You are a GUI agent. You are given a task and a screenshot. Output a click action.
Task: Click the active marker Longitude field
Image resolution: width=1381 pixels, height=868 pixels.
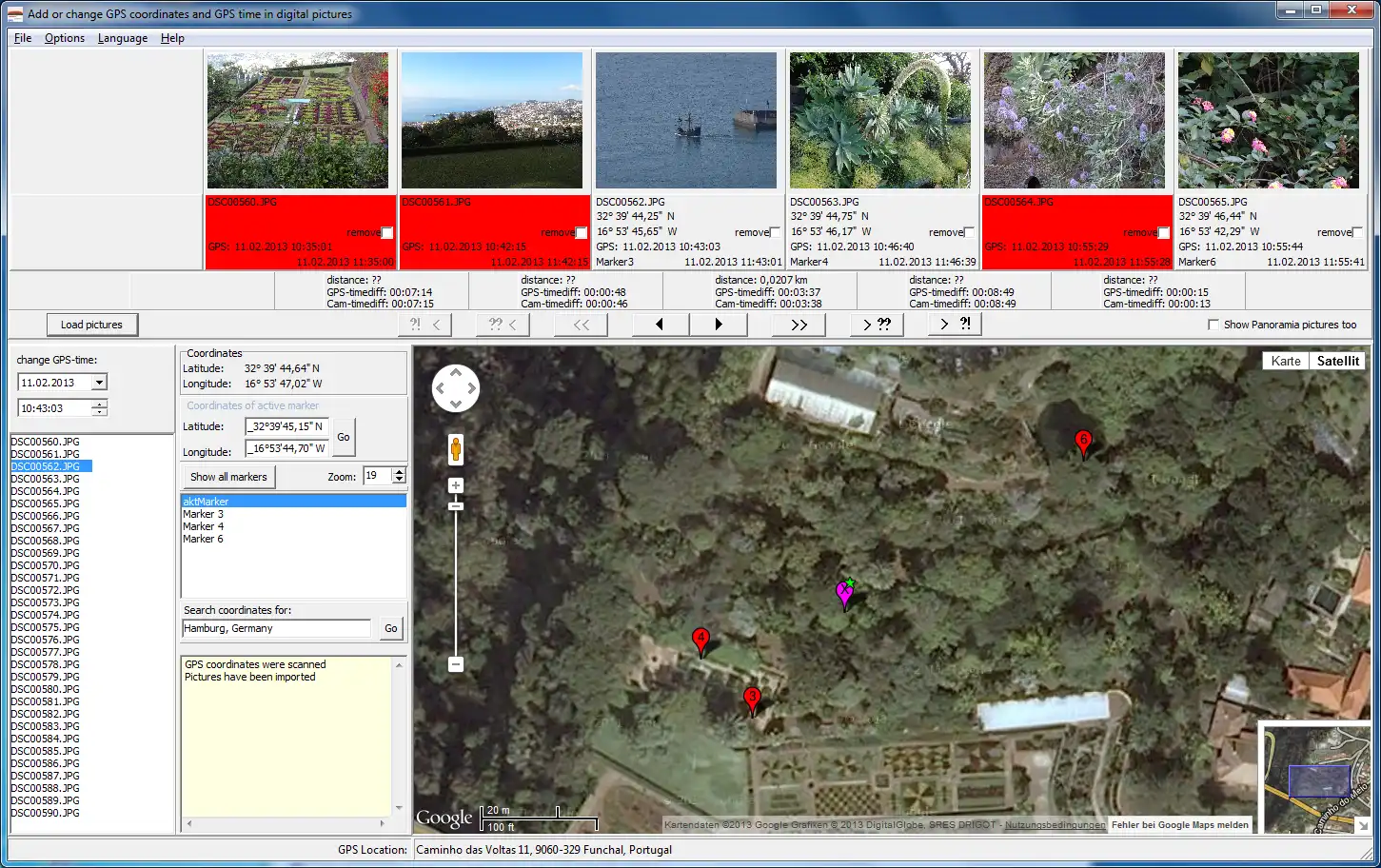(x=286, y=448)
